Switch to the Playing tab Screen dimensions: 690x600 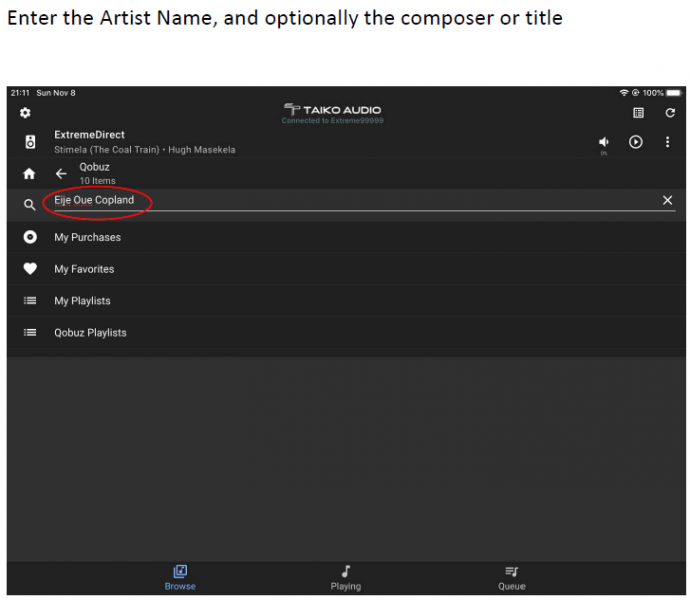click(346, 578)
